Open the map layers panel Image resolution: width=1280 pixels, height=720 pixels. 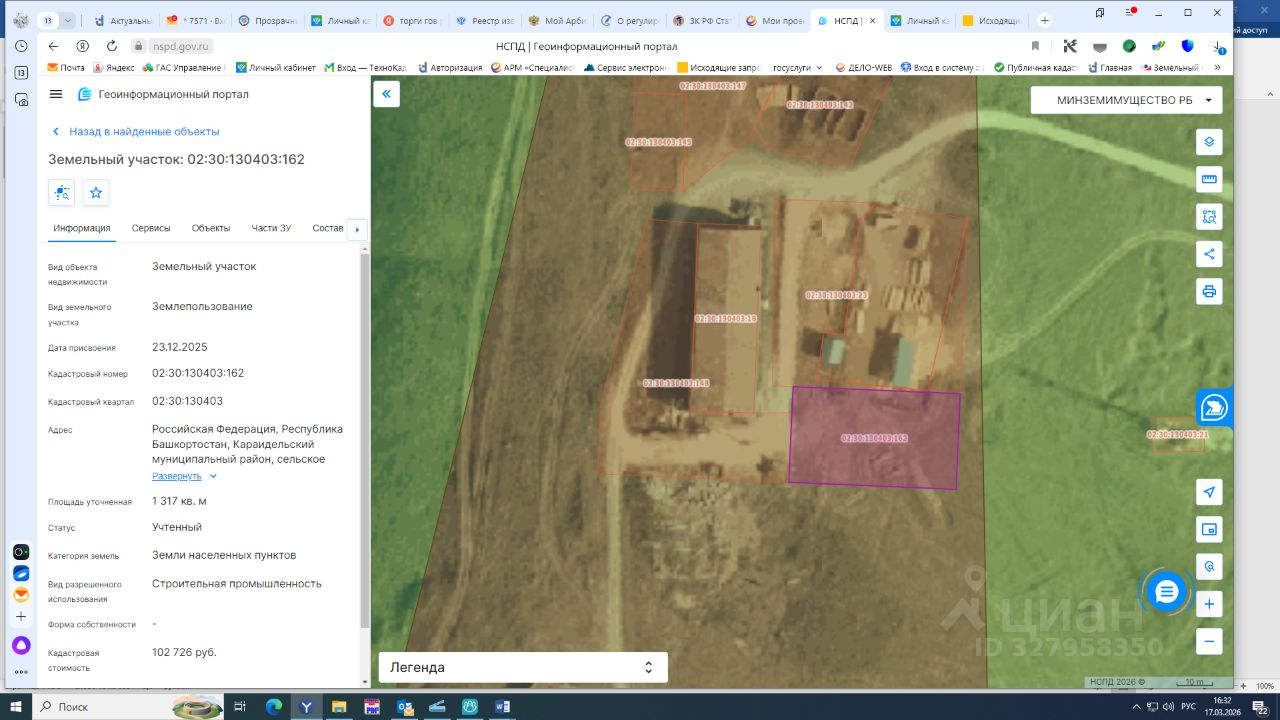click(x=1209, y=142)
